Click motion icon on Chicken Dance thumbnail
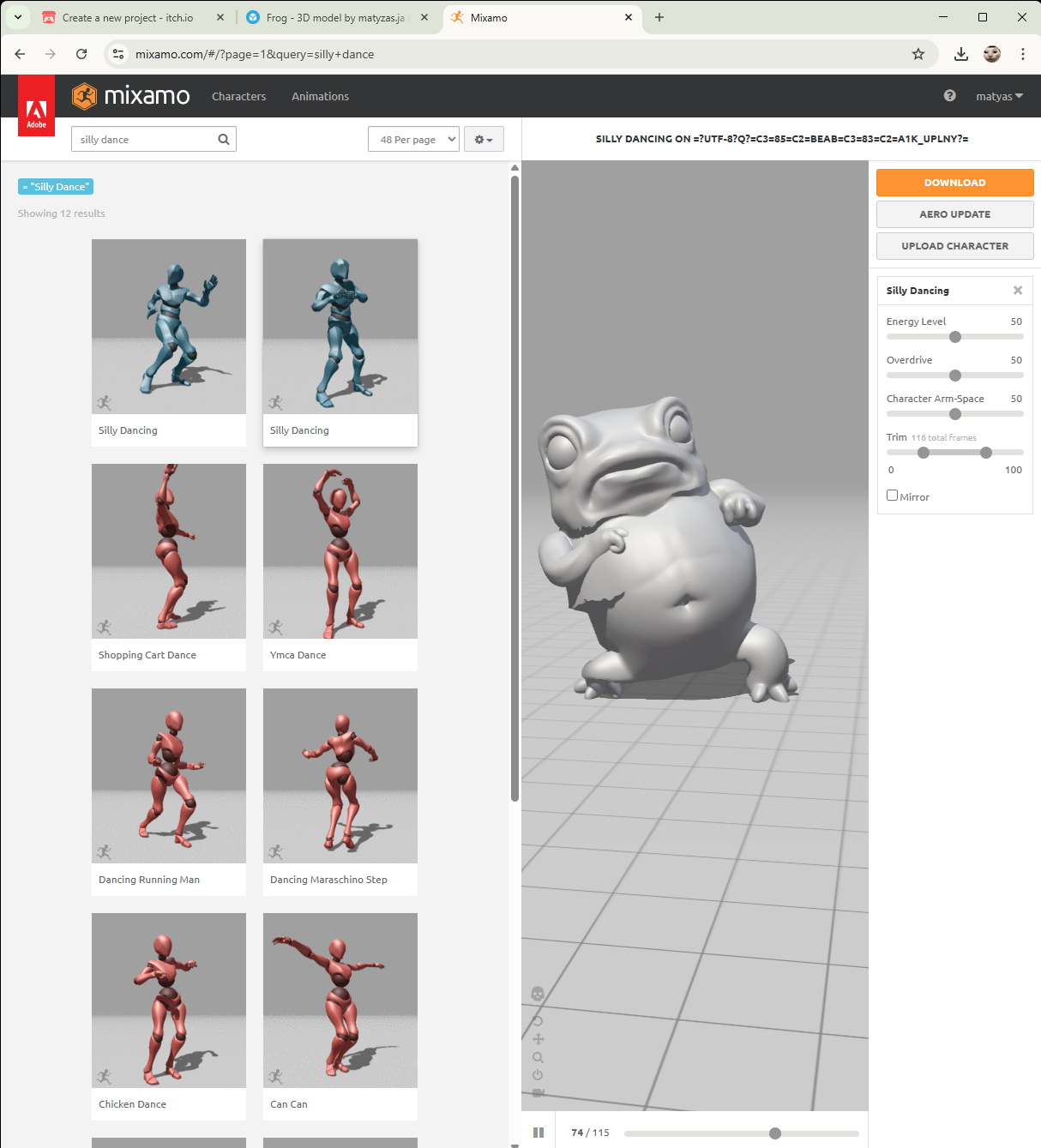 tap(105, 1077)
